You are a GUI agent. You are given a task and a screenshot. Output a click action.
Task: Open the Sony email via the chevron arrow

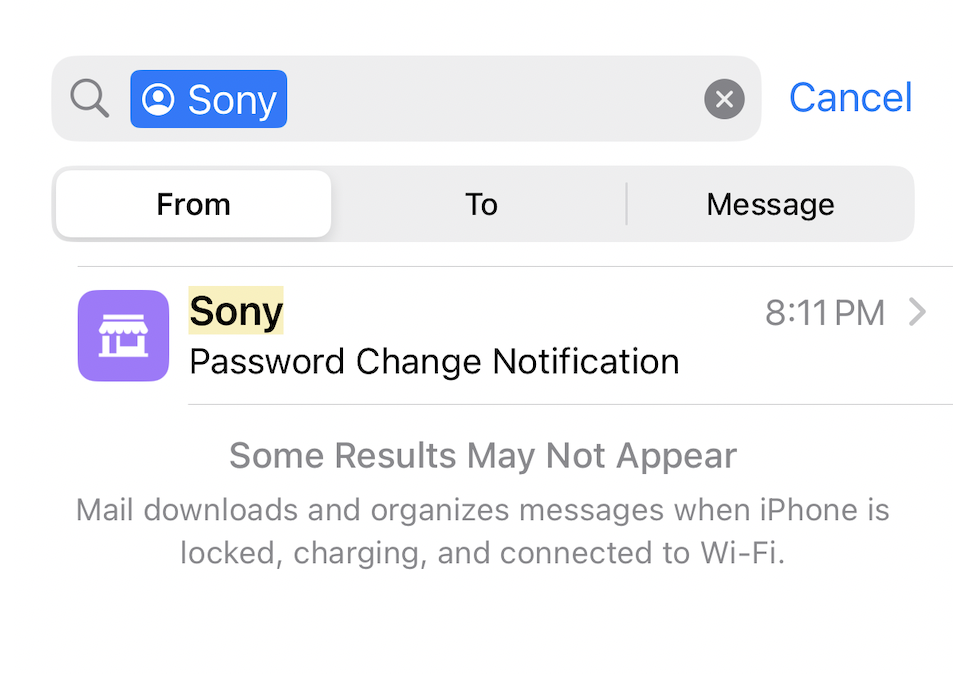(x=916, y=313)
